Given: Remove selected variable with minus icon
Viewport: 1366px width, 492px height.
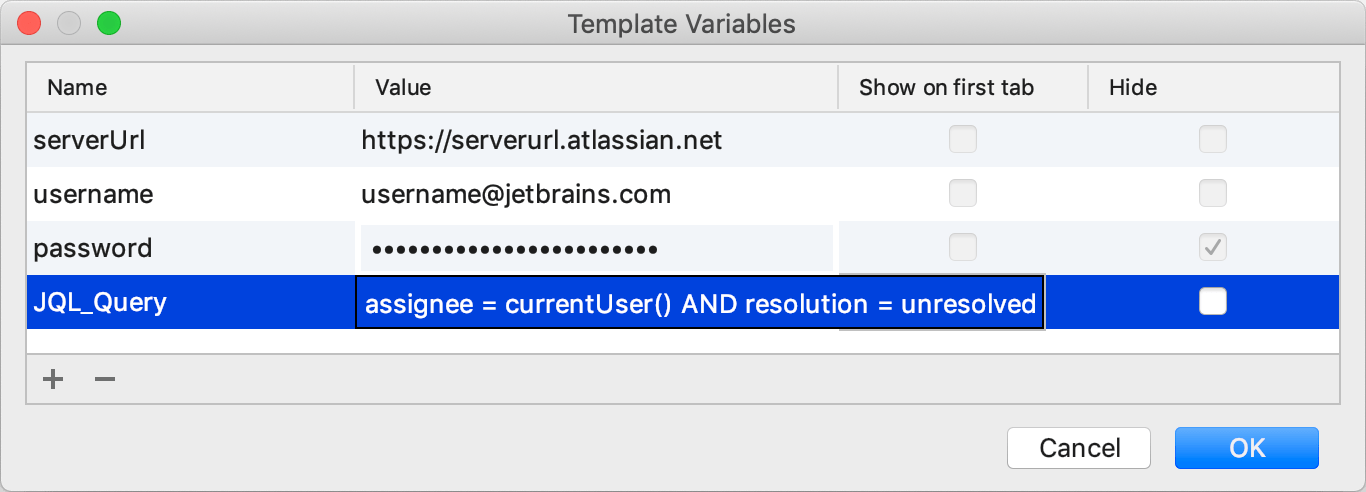Looking at the screenshot, I should (x=105, y=380).
